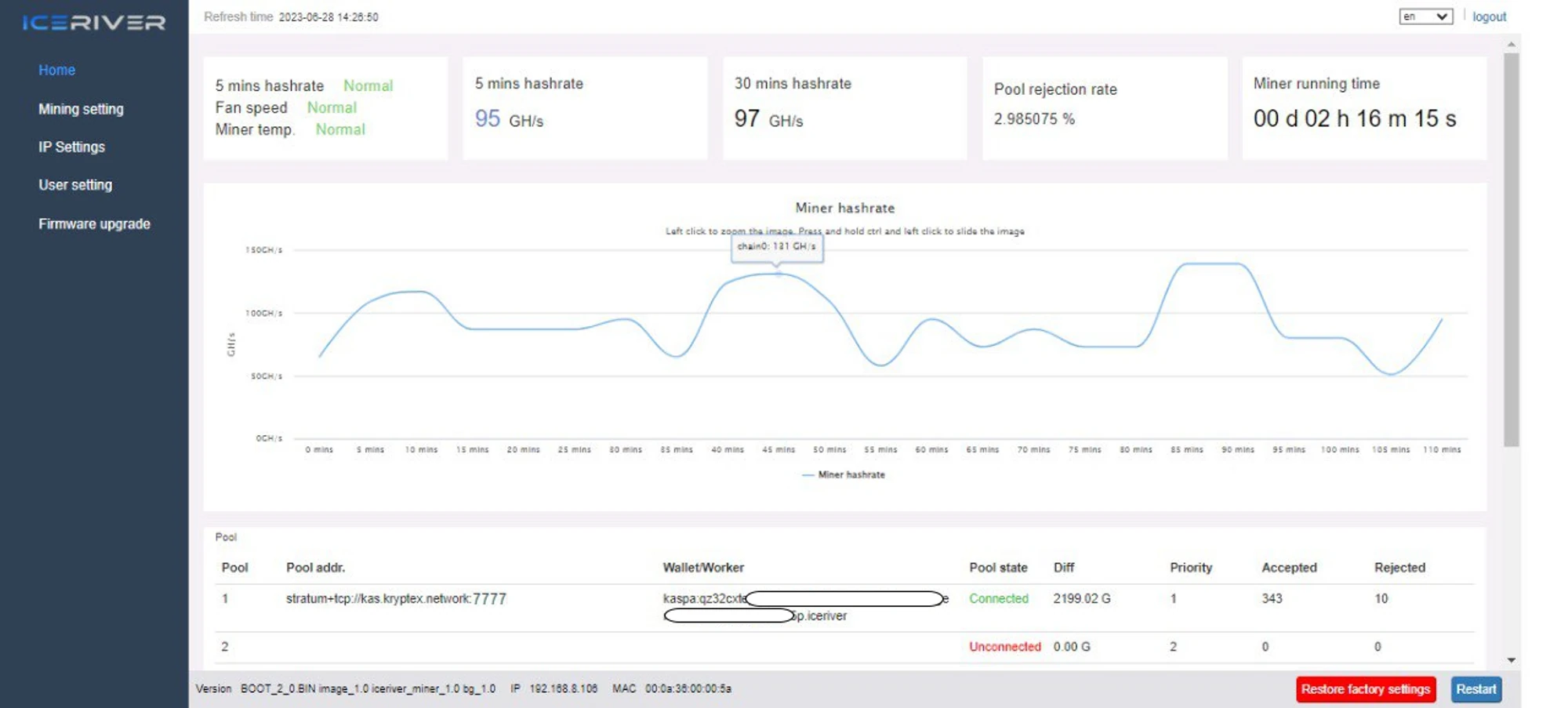Navigate to User setting
This screenshot has width=1568, height=708.
coord(75,185)
